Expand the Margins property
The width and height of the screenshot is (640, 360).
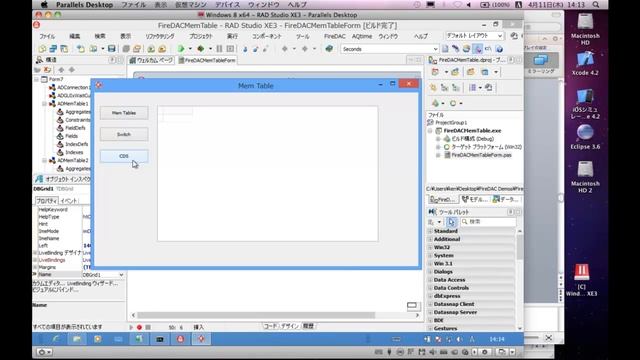pos(35,267)
